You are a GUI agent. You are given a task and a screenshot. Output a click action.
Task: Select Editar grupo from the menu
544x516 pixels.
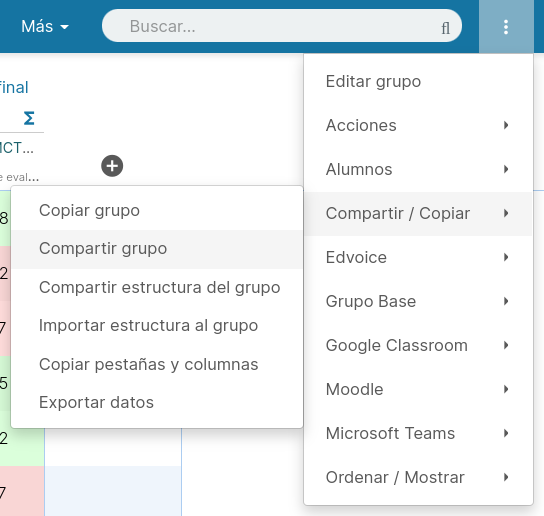coord(418,82)
